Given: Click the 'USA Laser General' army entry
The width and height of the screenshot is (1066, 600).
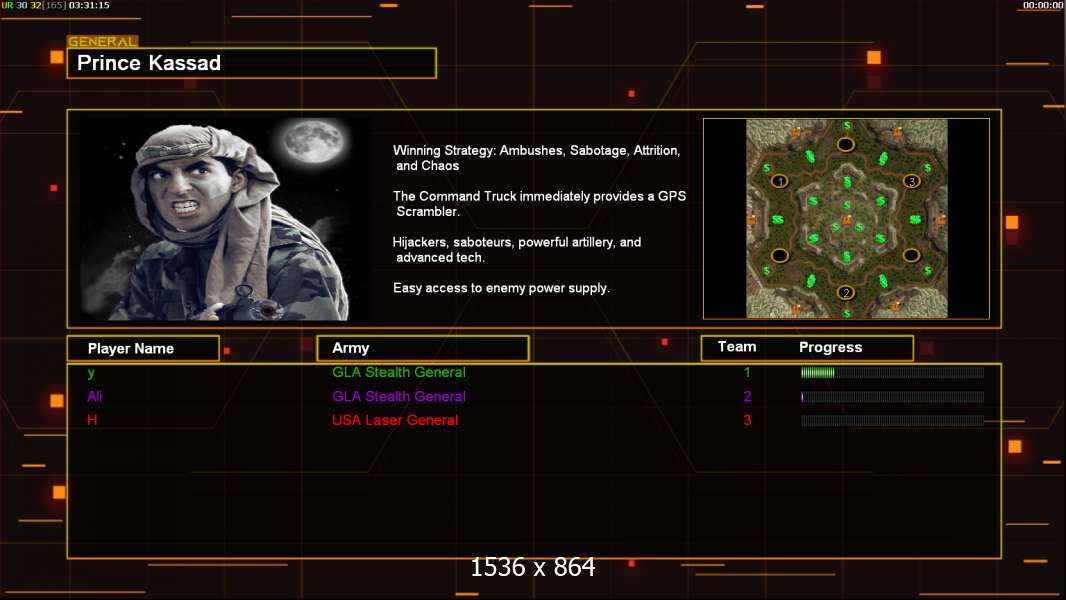Looking at the screenshot, I should [395, 420].
